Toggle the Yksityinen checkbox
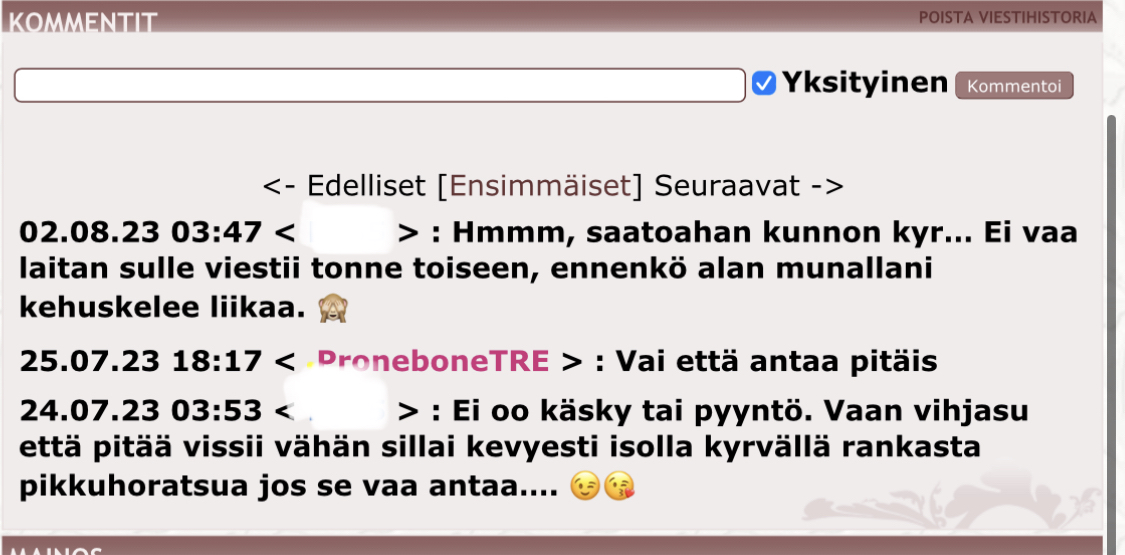This screenshot has width=1125, height=555. pos(763,83)
